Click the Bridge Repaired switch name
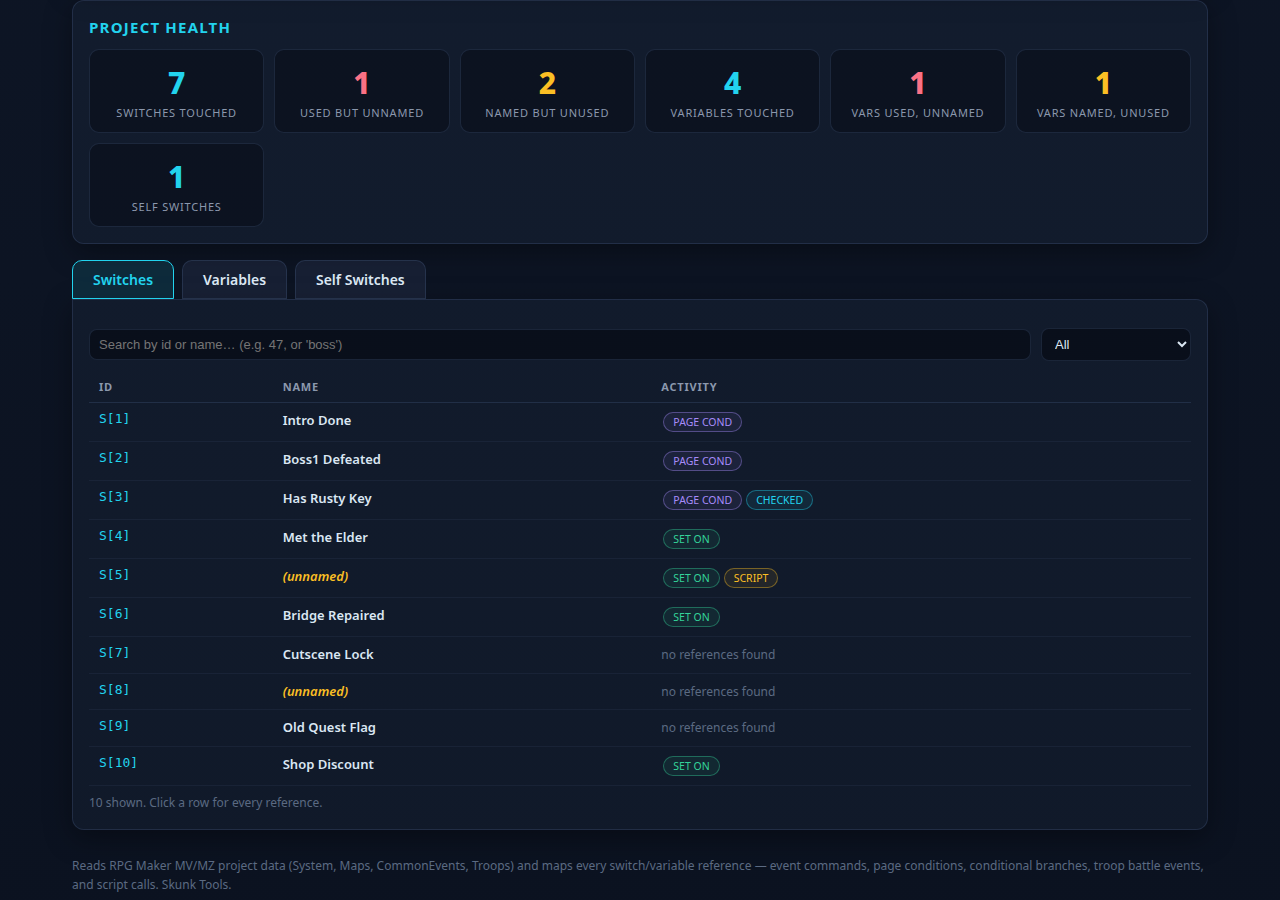Viewport: 1280px width, 900px height. (x=333, y=616)
